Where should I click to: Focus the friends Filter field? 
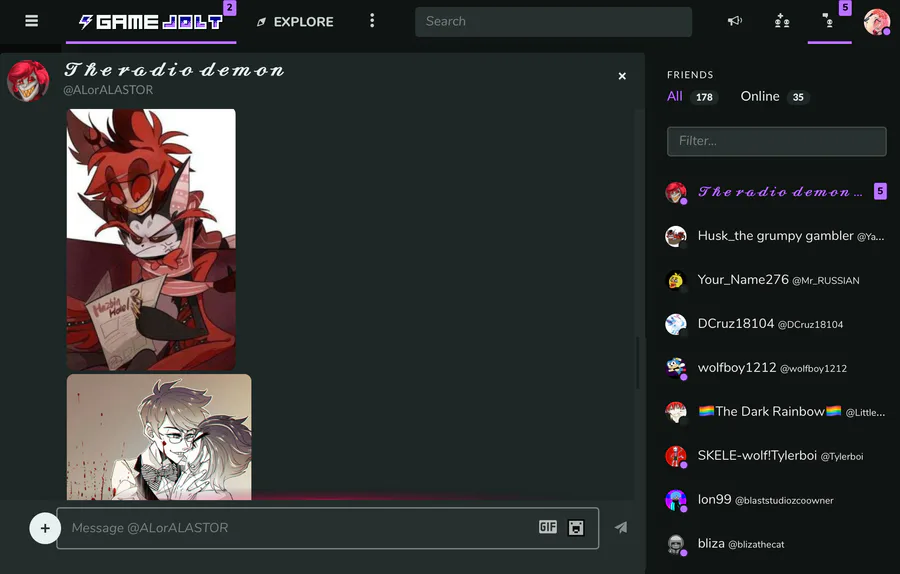point(777,141)
